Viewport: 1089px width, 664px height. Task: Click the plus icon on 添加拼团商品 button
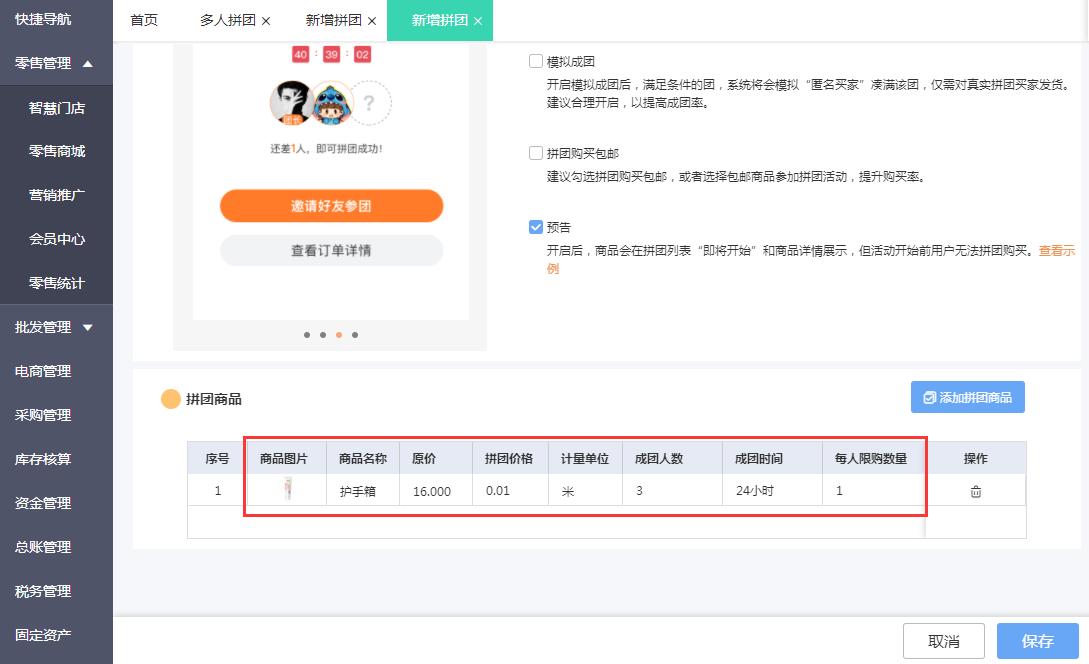pyautogui.click(x=929, y=397)
